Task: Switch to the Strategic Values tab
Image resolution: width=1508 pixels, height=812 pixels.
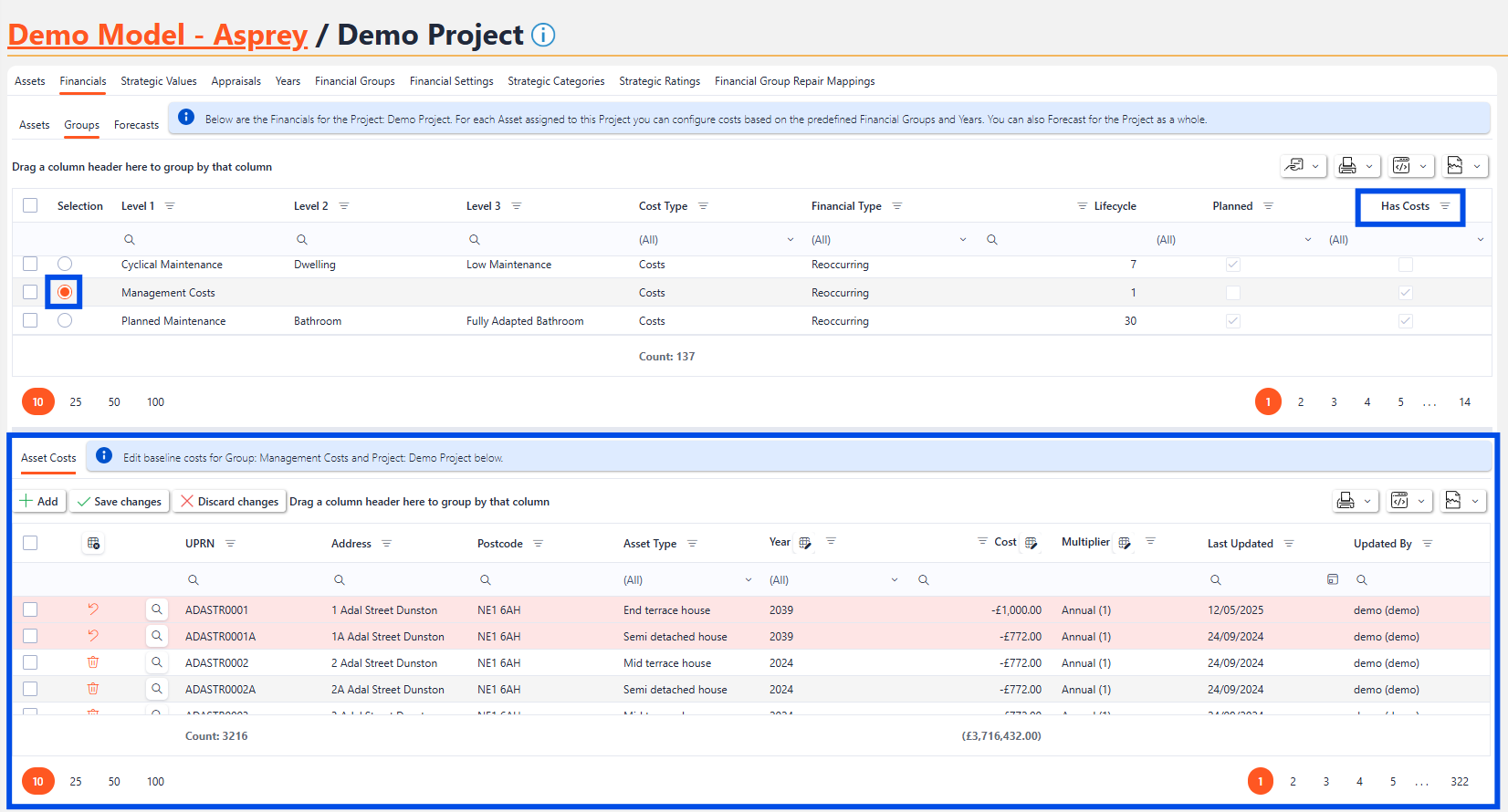Action: point(159,81)
